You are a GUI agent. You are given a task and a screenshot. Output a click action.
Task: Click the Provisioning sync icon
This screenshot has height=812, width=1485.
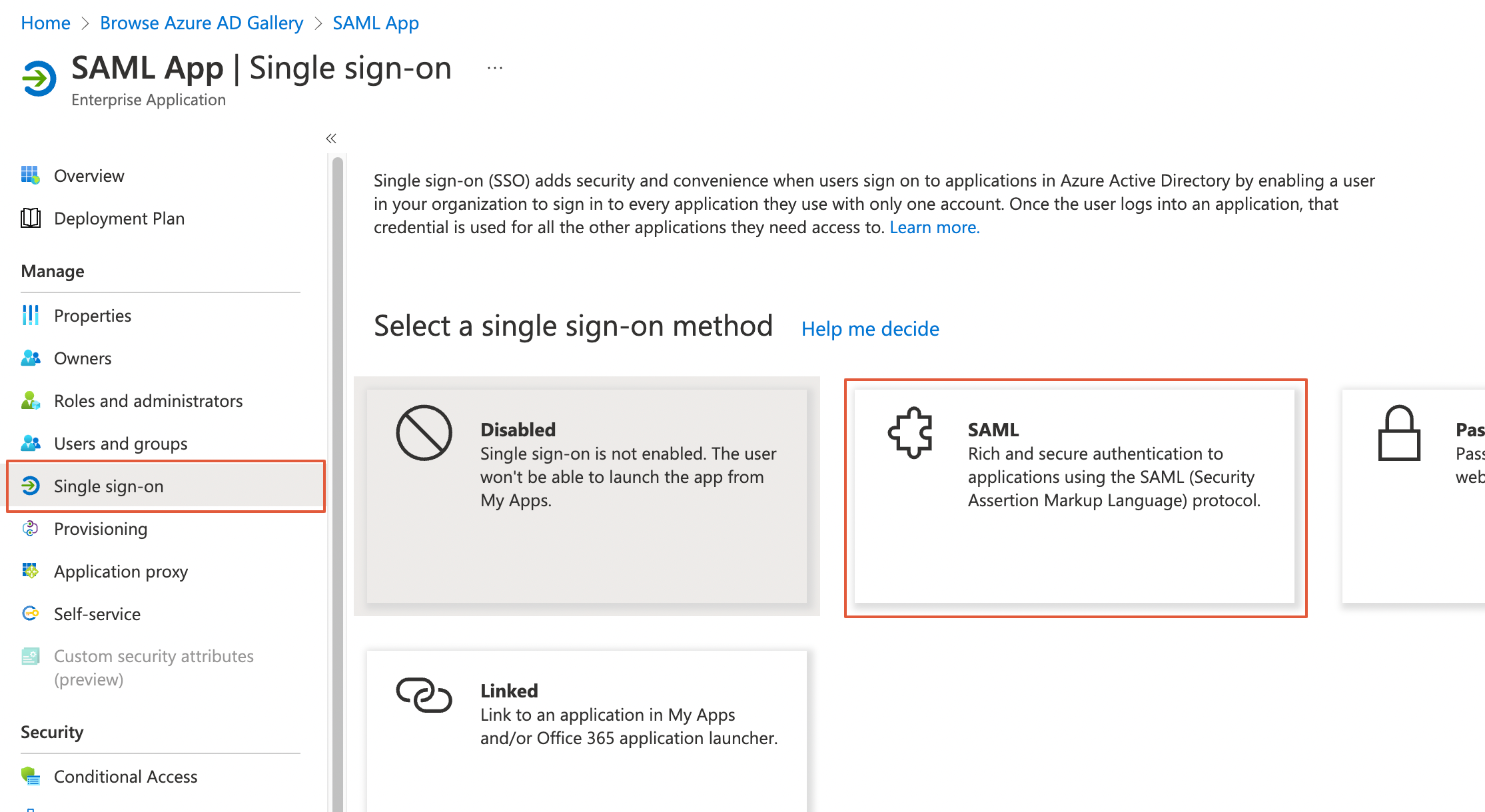tap(31, 528)
